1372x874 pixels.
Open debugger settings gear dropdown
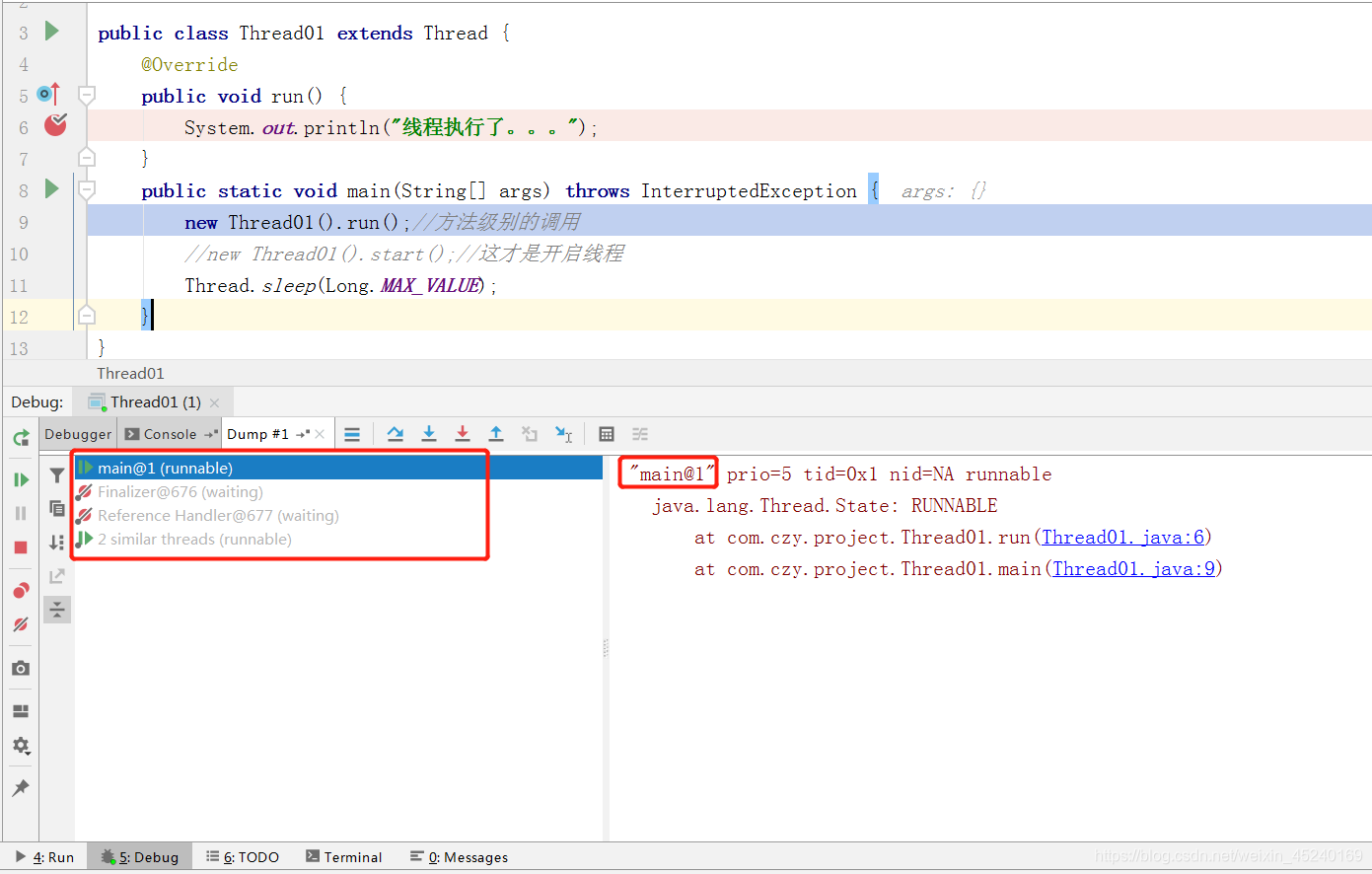(21, 746)
